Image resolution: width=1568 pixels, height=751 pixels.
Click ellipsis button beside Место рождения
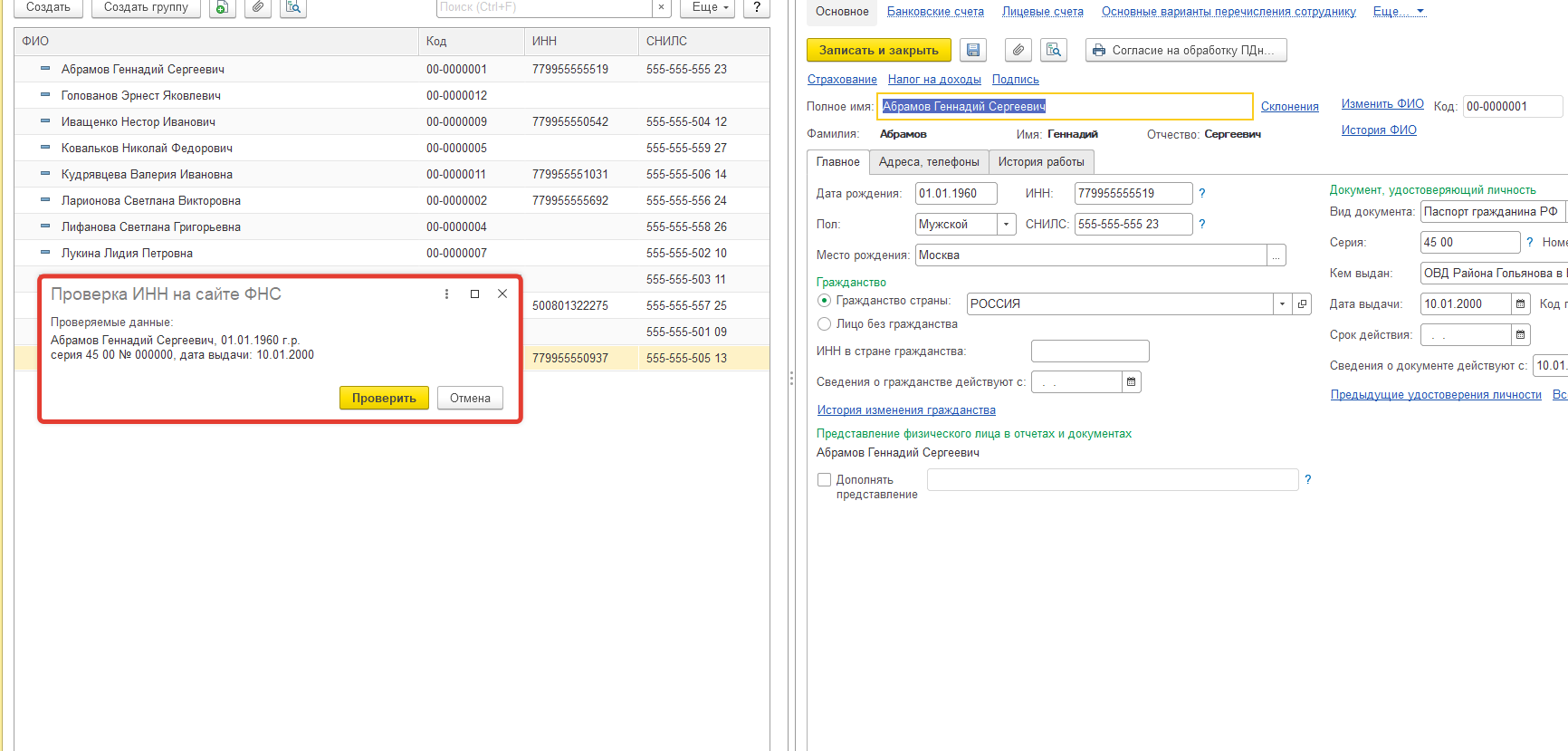[1276, 255]
